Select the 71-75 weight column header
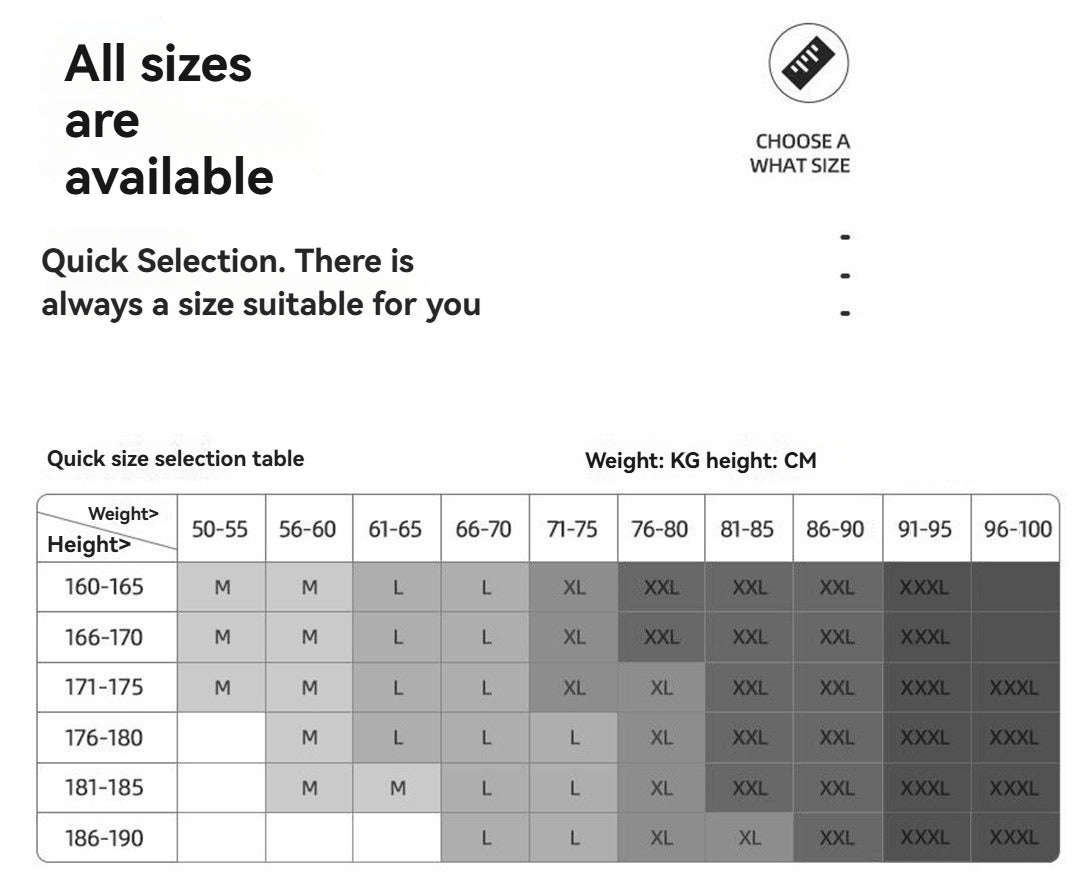1091x880 pixels. 573,529
